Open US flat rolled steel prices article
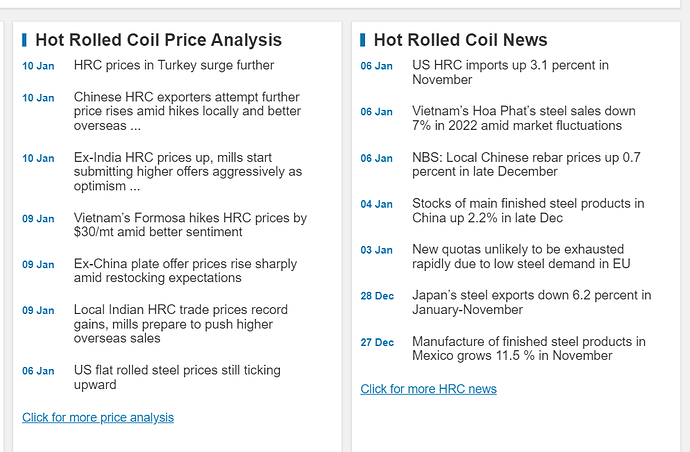690x452 pixels. [x=177, y=377]
